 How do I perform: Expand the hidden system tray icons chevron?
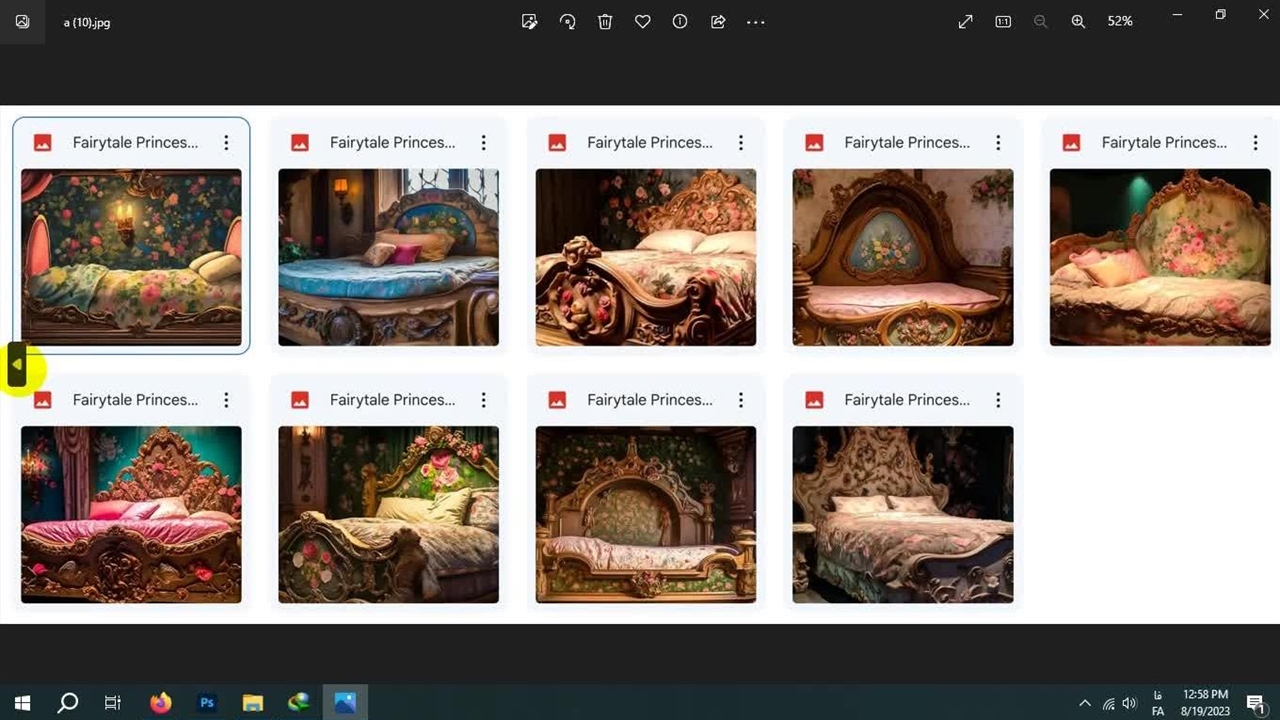(x=1085, y=704)
